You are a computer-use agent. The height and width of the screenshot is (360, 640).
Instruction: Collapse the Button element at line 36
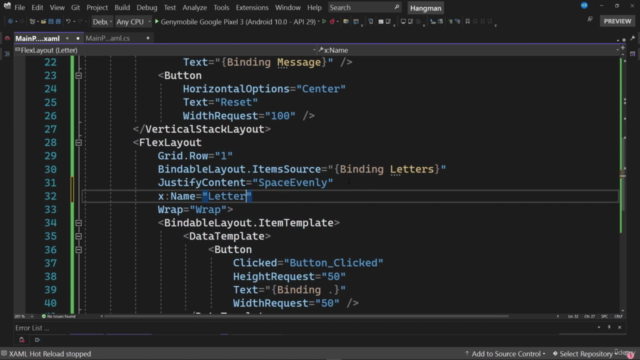[78, 250]
